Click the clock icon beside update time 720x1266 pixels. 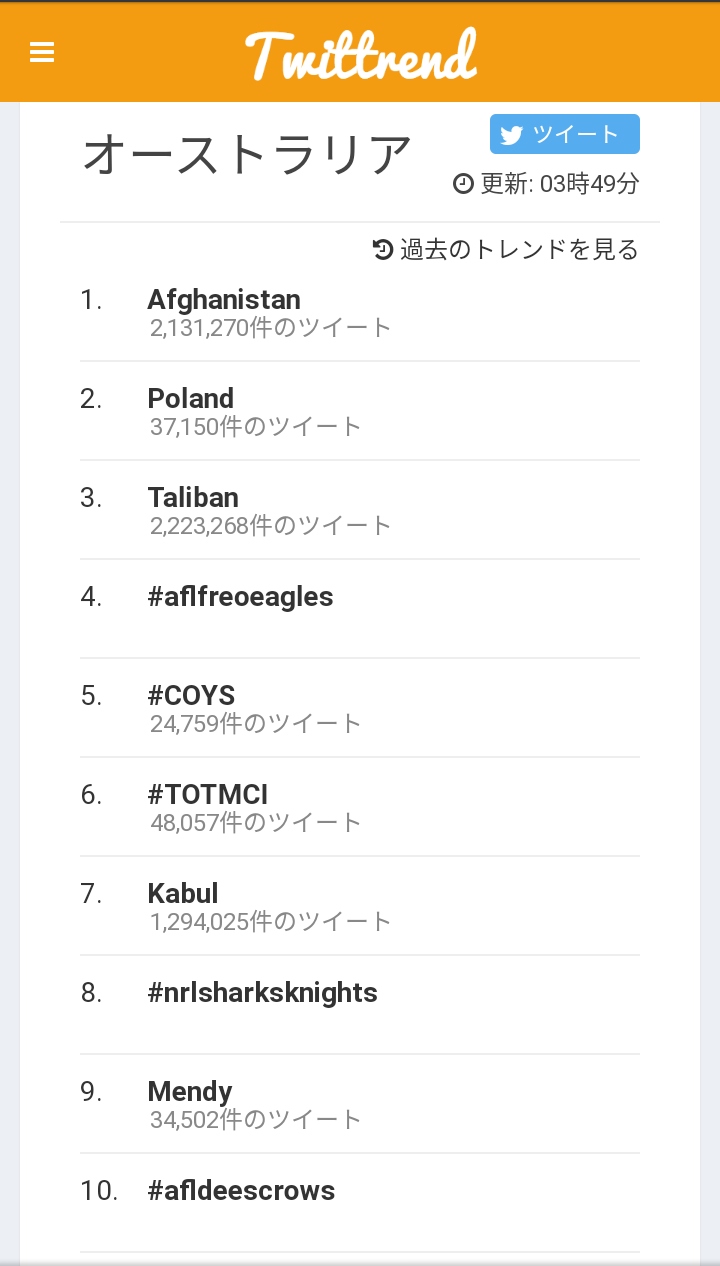pyautogui.click(x=463, y=184)
